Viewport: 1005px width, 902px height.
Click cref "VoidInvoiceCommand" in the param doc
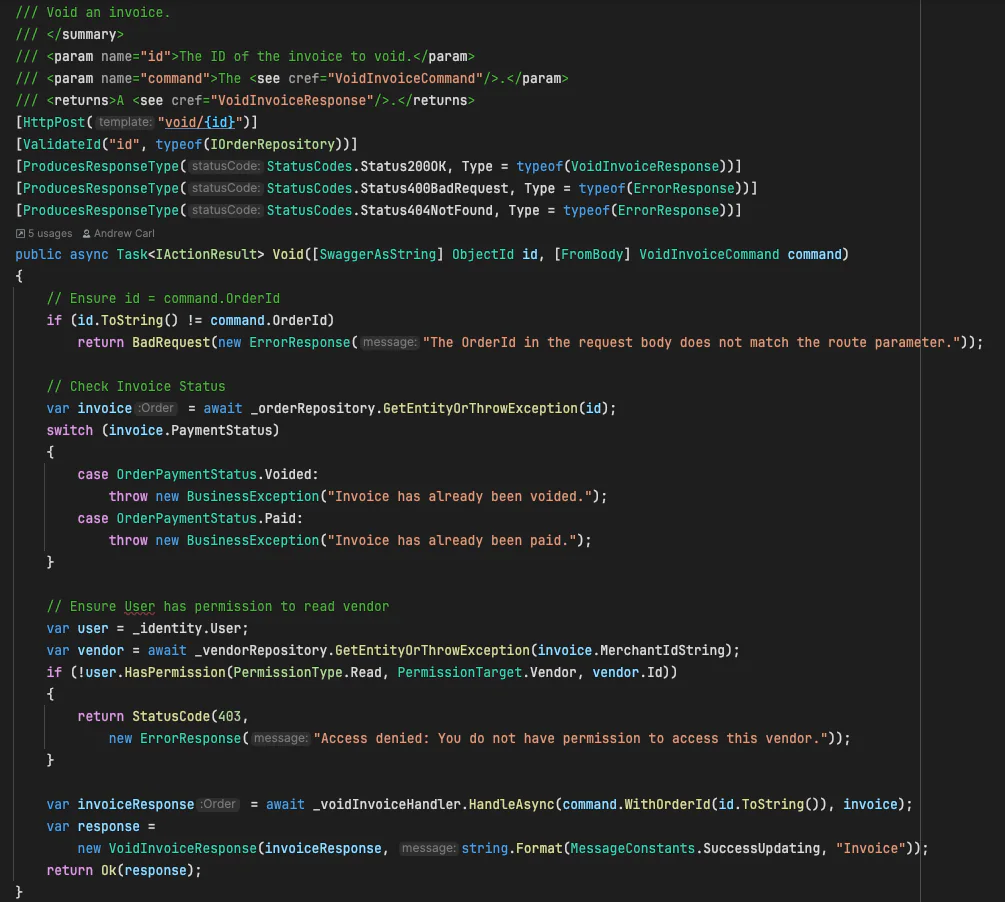pos(405,78)
